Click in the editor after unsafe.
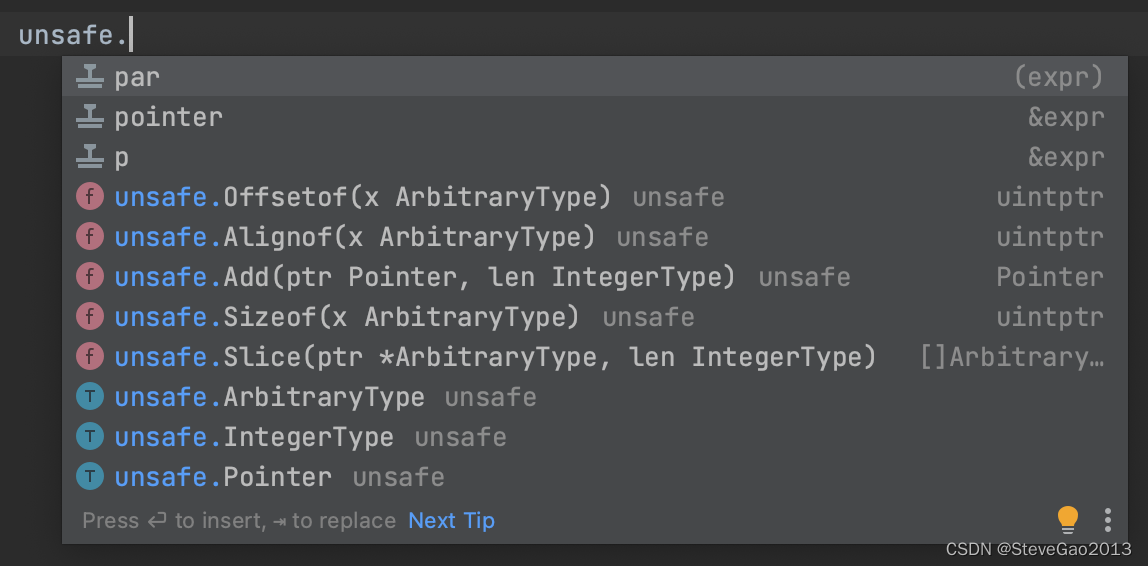This screenshot has height=566, width=1148. 131,35
